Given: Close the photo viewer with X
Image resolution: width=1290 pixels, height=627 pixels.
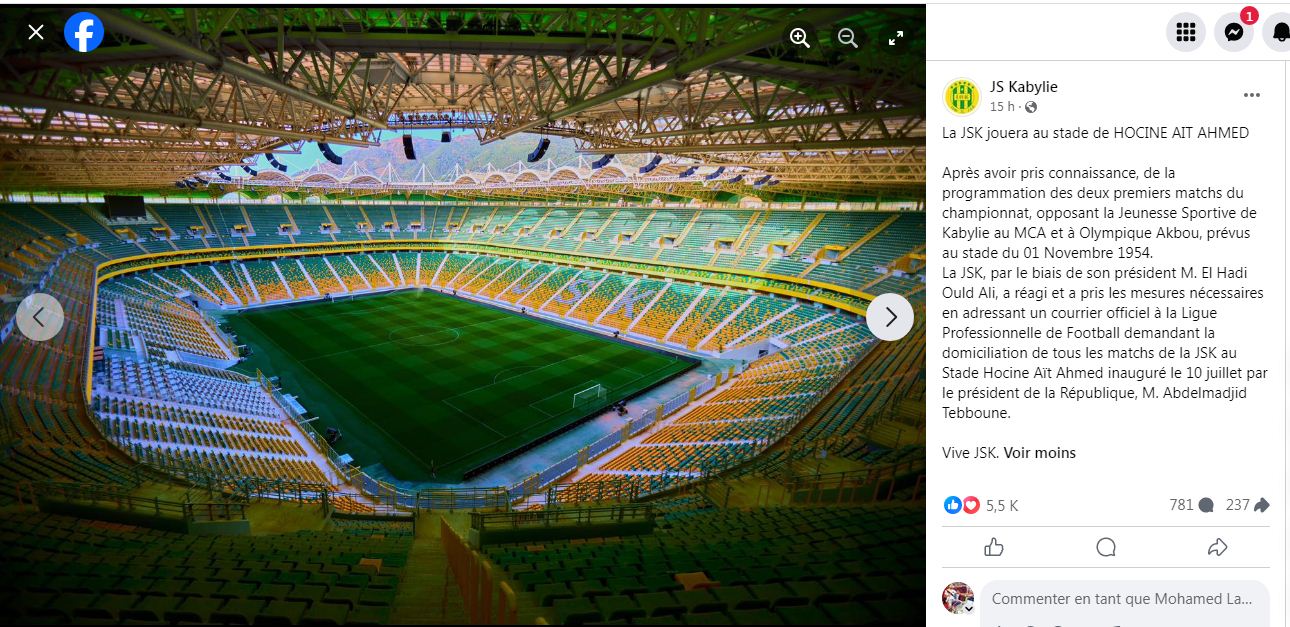Looking at the screenshot, I should [36, 32].
